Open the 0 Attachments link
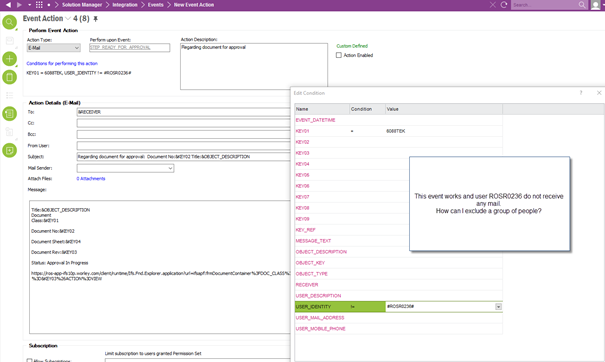605x362 pixels. tap(91, 179)
